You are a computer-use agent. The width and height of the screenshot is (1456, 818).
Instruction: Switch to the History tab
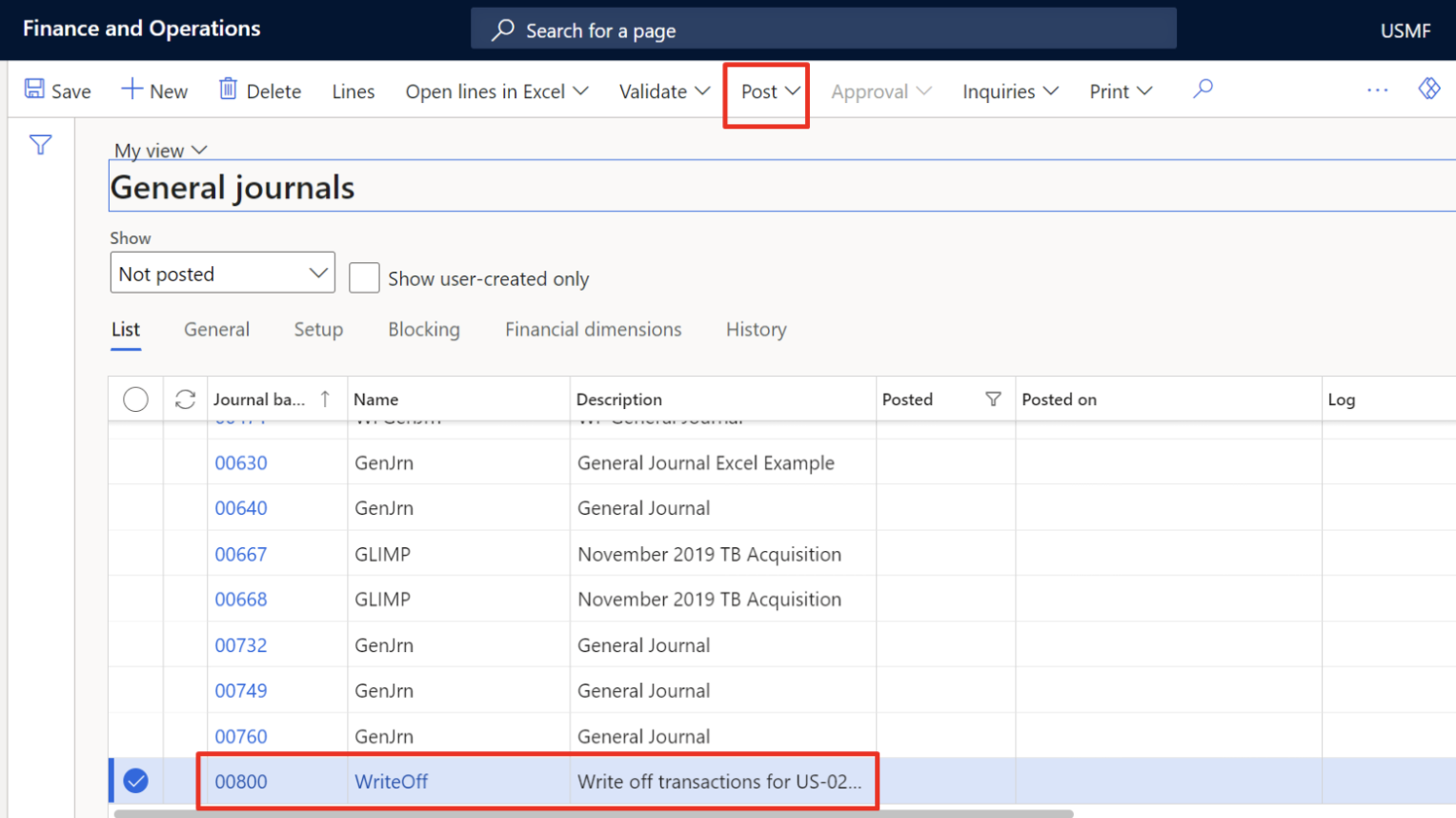coord(756,330)
